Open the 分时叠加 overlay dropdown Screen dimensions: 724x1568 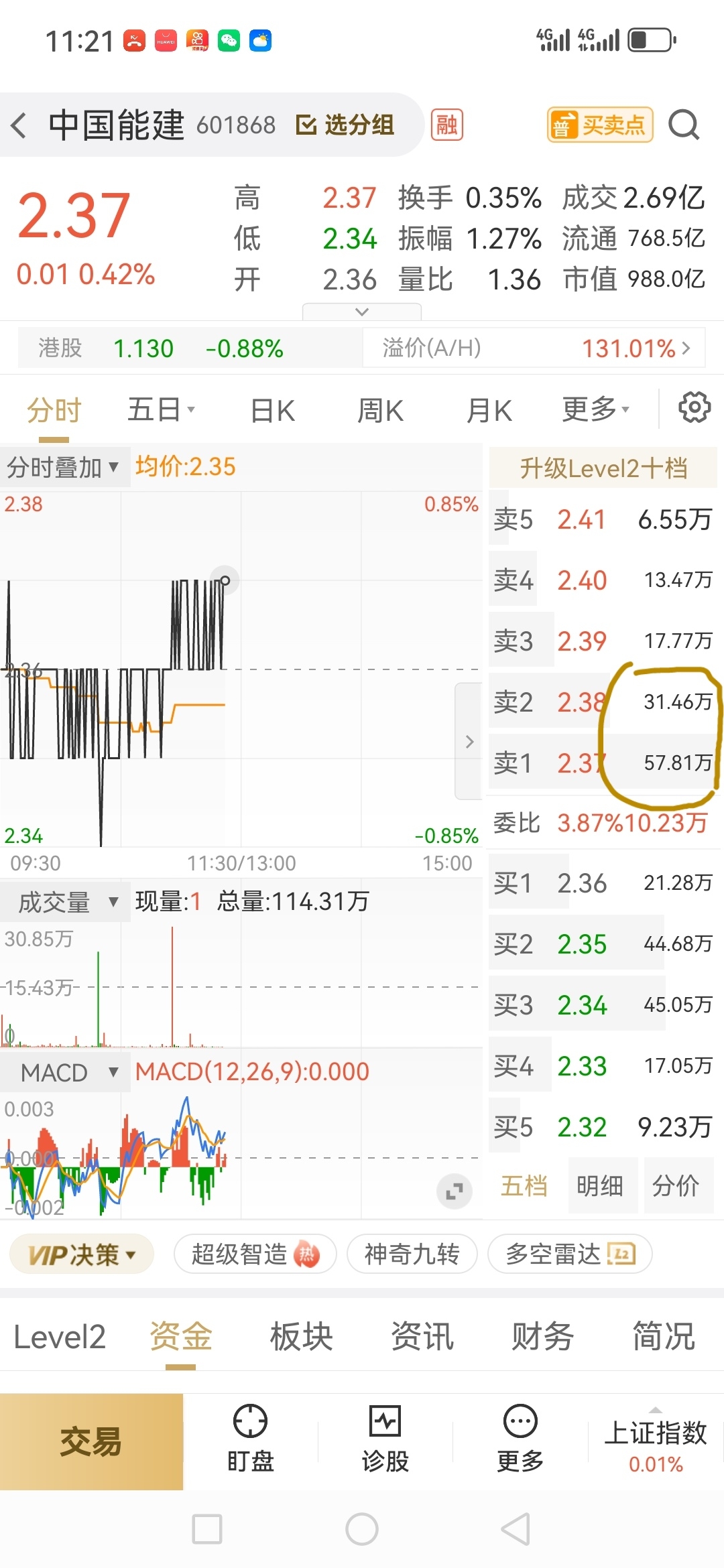64,467
